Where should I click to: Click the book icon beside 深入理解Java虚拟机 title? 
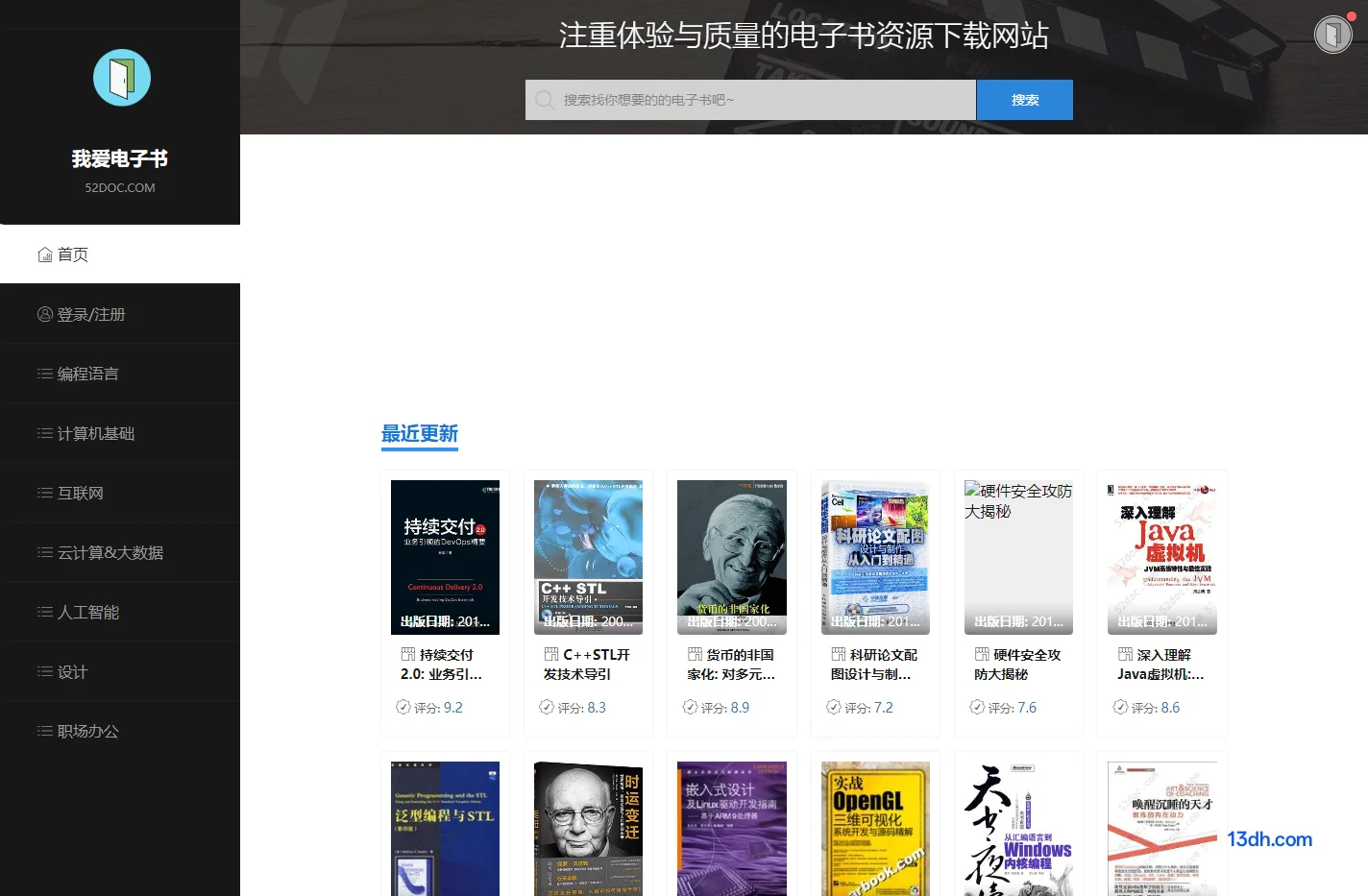1125,654
